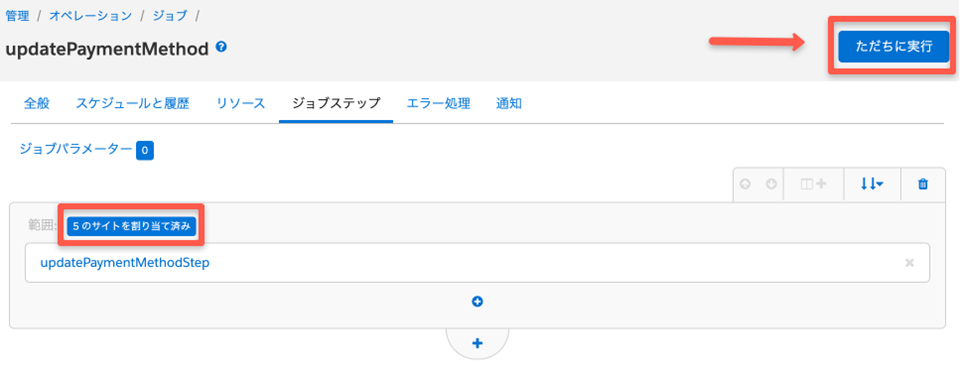The image size is (960, 376).
Task: Remove updatePaymentMethodStep with the x icon
Action: click(909, 263)
